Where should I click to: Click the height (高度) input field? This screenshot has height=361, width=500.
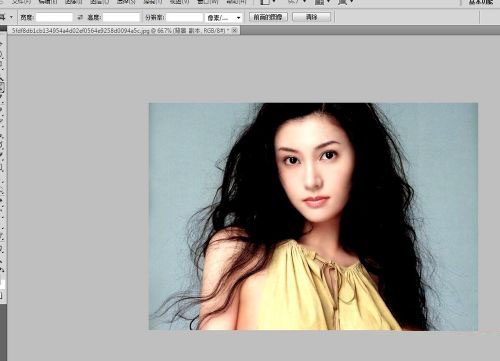pyautogui.click(x=121, y=17)
